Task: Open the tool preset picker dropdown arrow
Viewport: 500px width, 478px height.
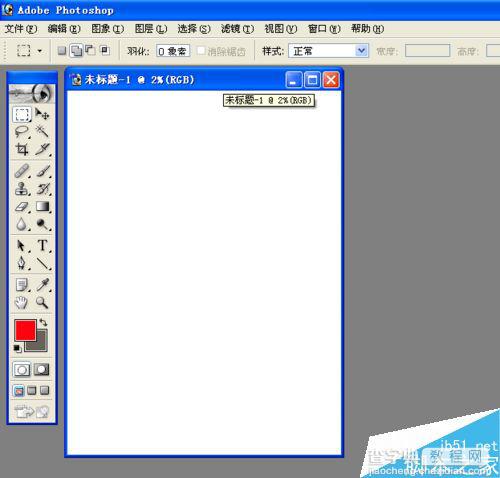Action: [40, 51]
